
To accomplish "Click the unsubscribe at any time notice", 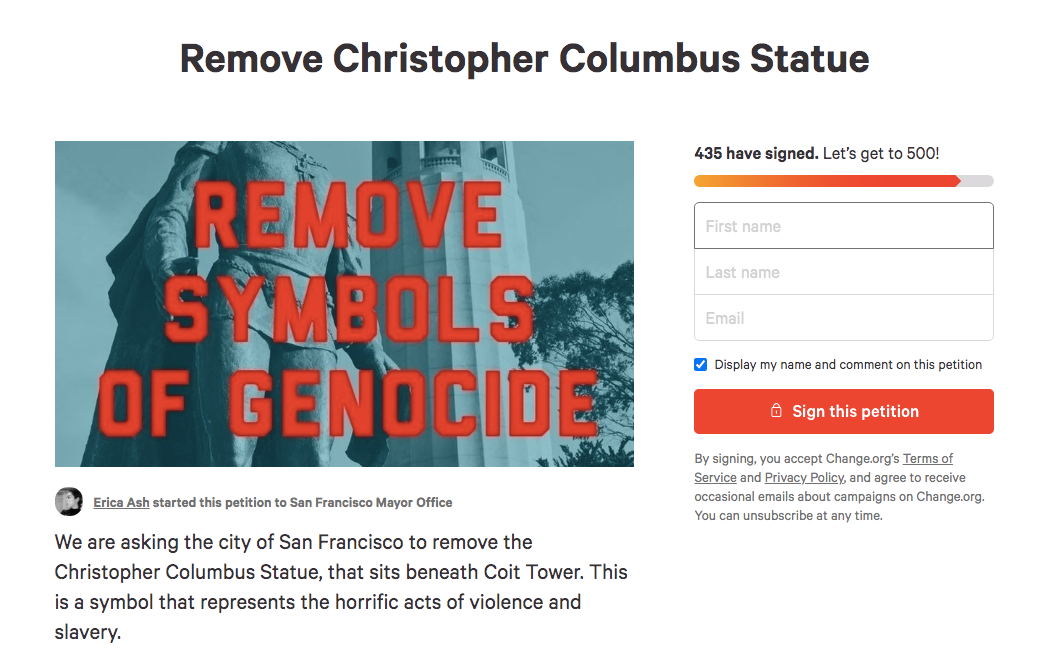I will pos(788,516).
